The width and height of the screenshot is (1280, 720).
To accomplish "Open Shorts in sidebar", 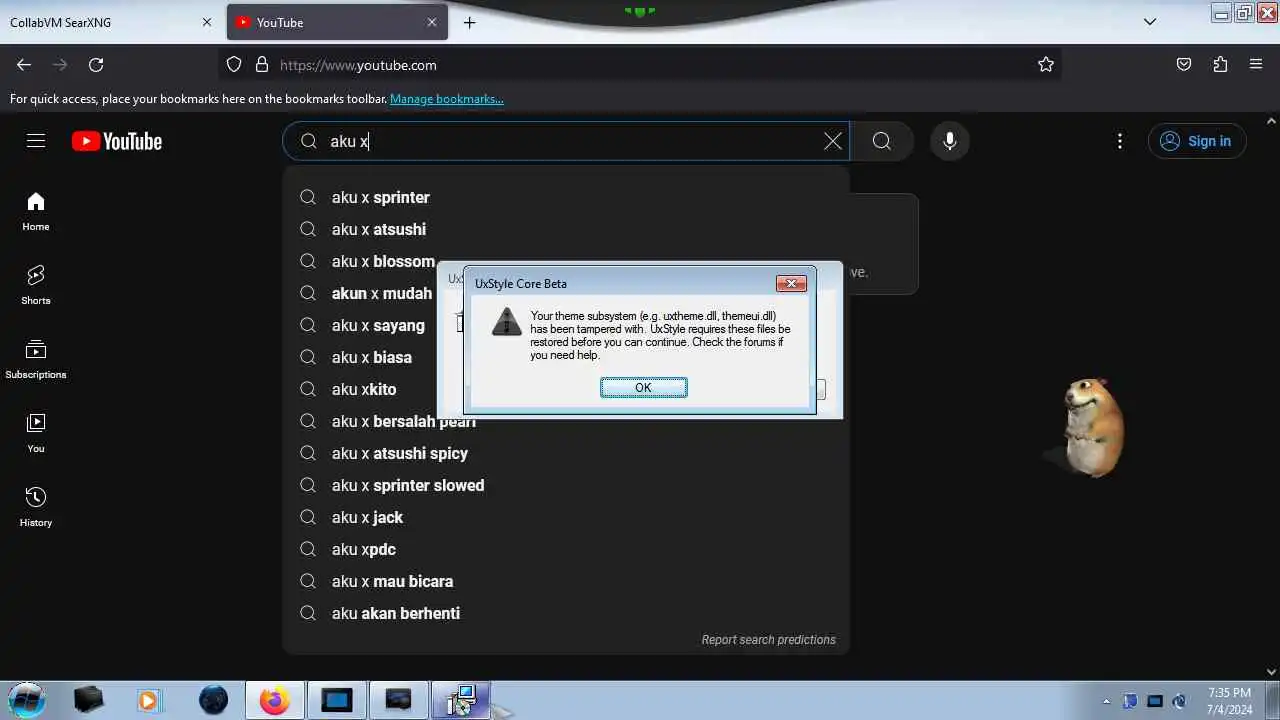I will 36,285.
